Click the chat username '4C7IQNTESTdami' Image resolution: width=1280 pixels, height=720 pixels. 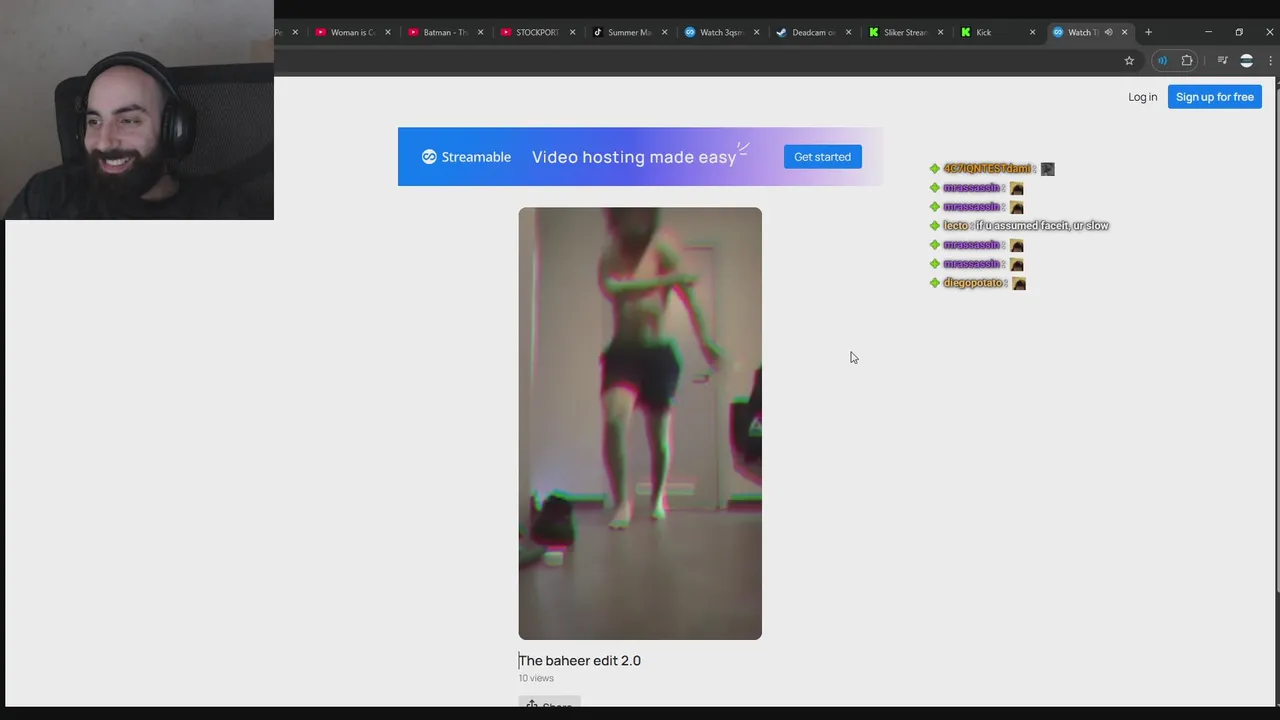[987, 169]
